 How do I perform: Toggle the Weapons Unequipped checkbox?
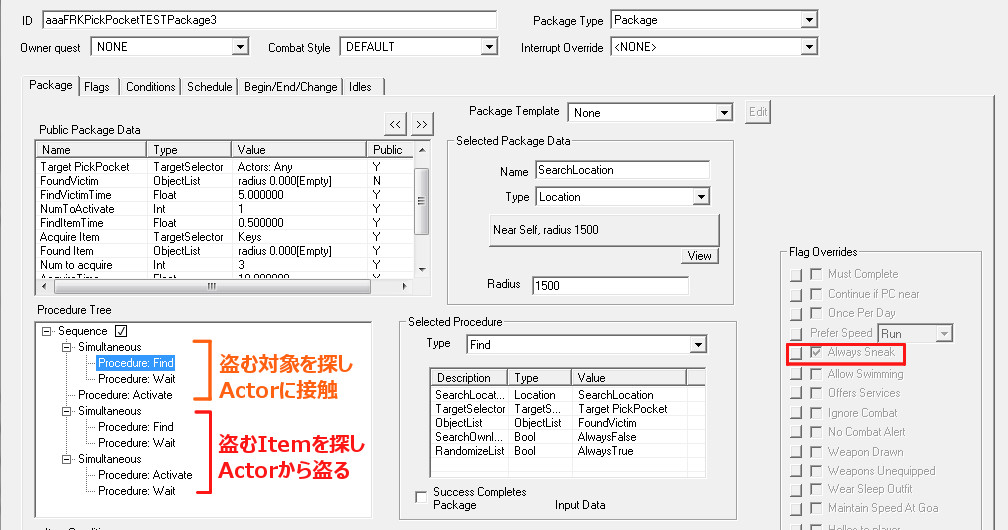tap(816, 471)
